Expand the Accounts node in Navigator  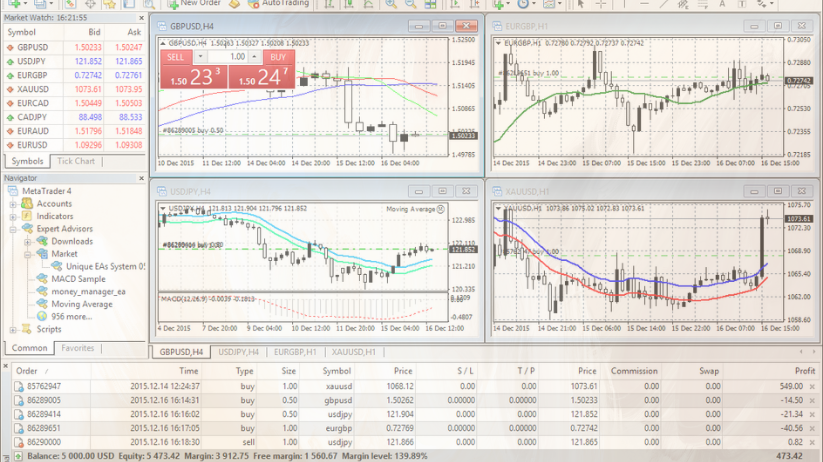[13, 204]
